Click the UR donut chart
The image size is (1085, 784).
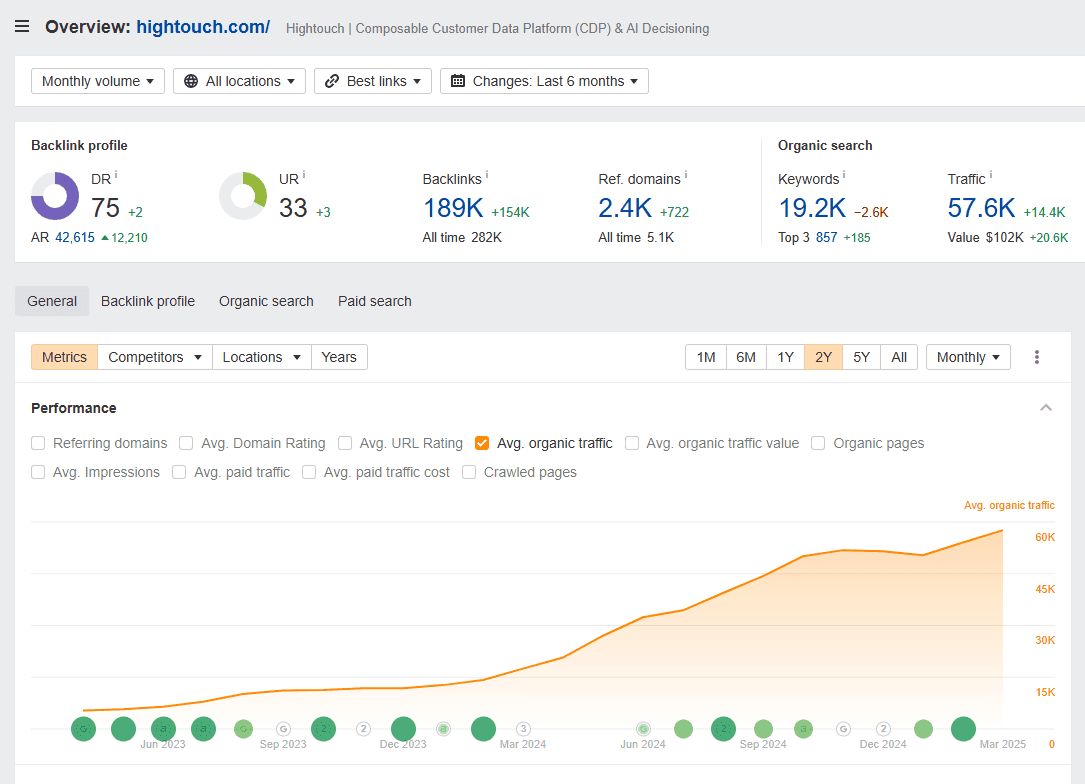pyautogui.click(x=243, y=196)
